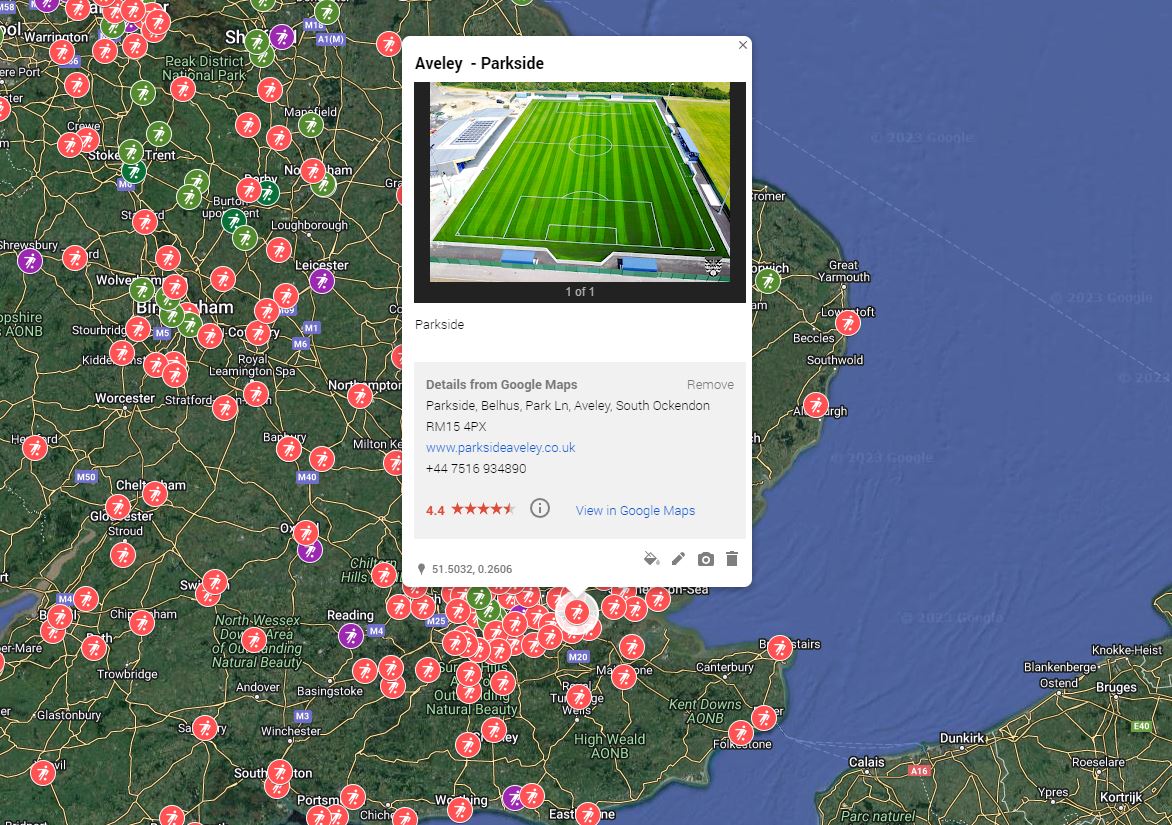Select the red marker near Maidstone
This screenshot has width=1172, height=825.
[x=624, y=677]
